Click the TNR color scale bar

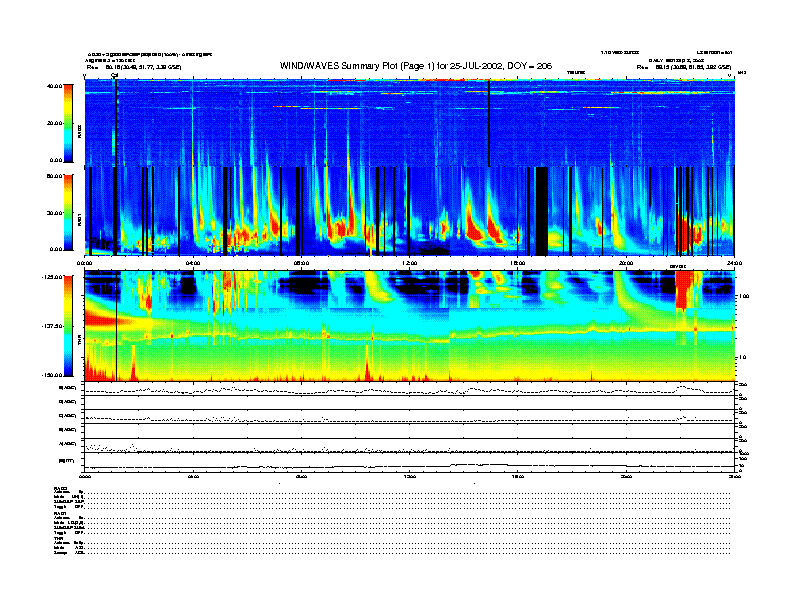68,326
